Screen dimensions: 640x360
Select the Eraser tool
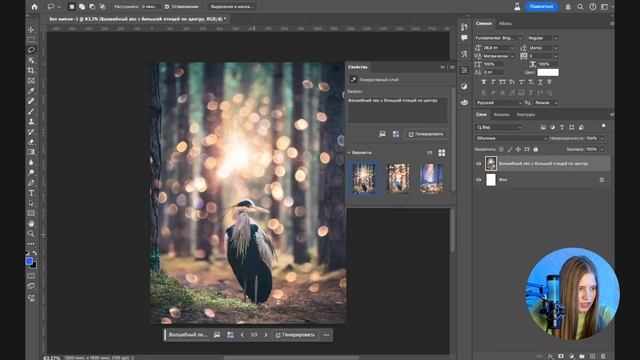click(x=31, y=142)
